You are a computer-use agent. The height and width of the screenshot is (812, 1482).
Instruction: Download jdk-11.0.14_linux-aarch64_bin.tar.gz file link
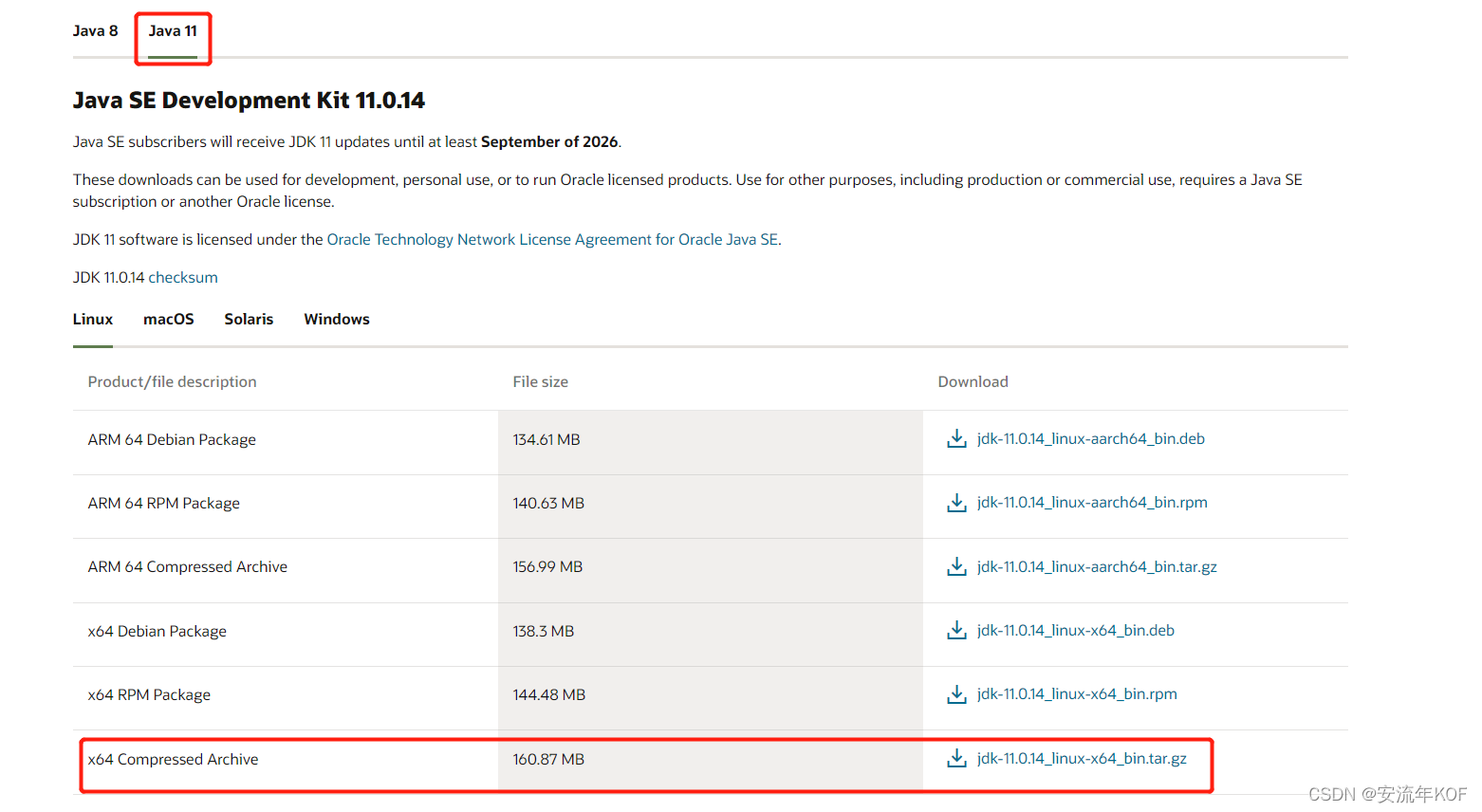tap(1097, 566)
